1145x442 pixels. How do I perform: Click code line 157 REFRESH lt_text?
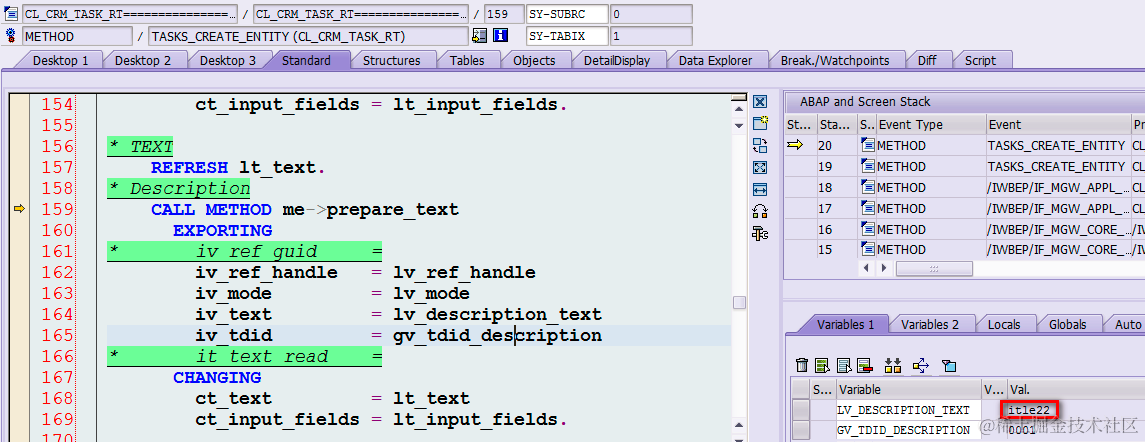pyautogui.click(x=238, y=167)
